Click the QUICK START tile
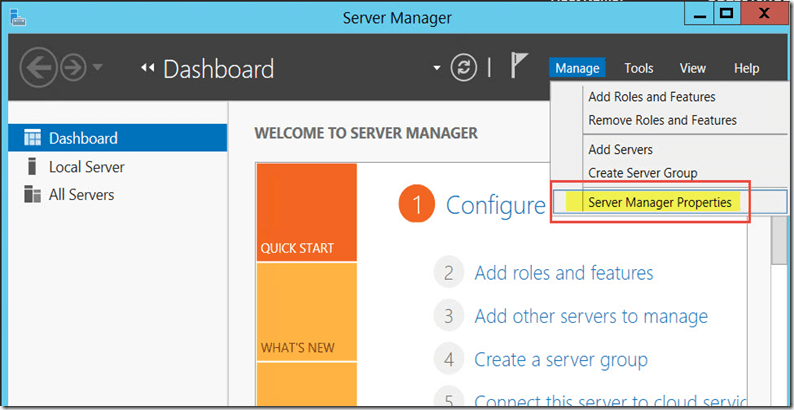 point(306,212)
